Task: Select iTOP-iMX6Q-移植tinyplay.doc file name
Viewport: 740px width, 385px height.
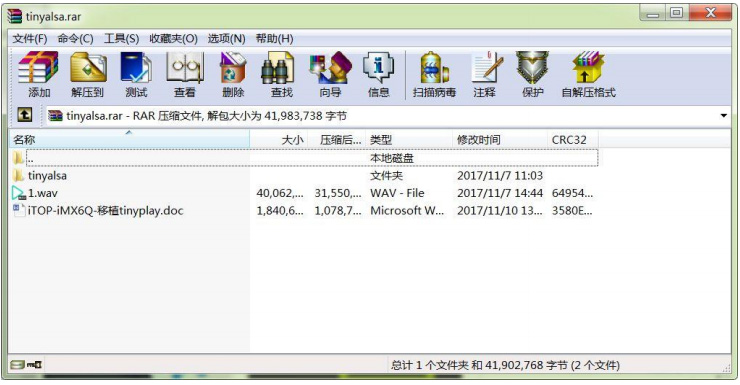Action: coord(105,210)
